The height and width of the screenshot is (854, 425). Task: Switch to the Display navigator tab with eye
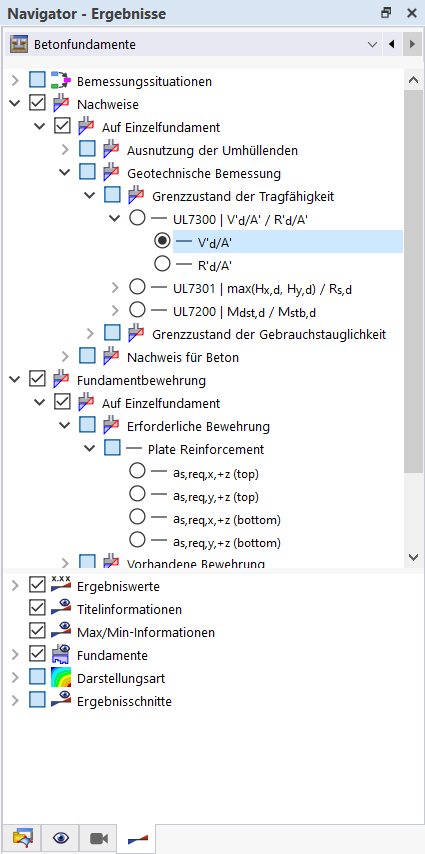[x=61, y=838]
